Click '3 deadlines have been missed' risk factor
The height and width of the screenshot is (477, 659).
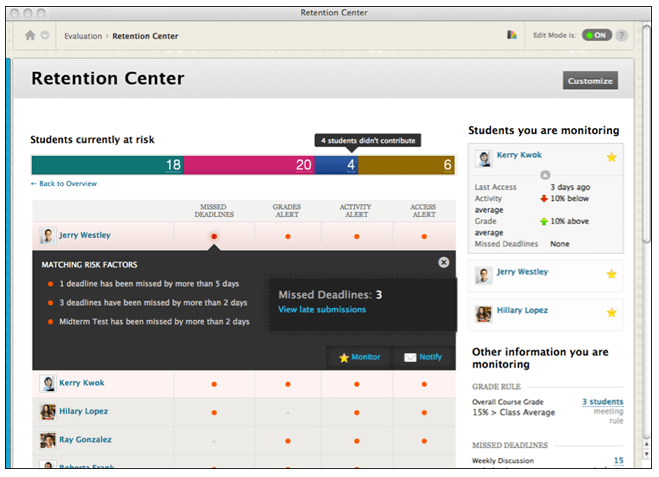(x=153, y=303)
